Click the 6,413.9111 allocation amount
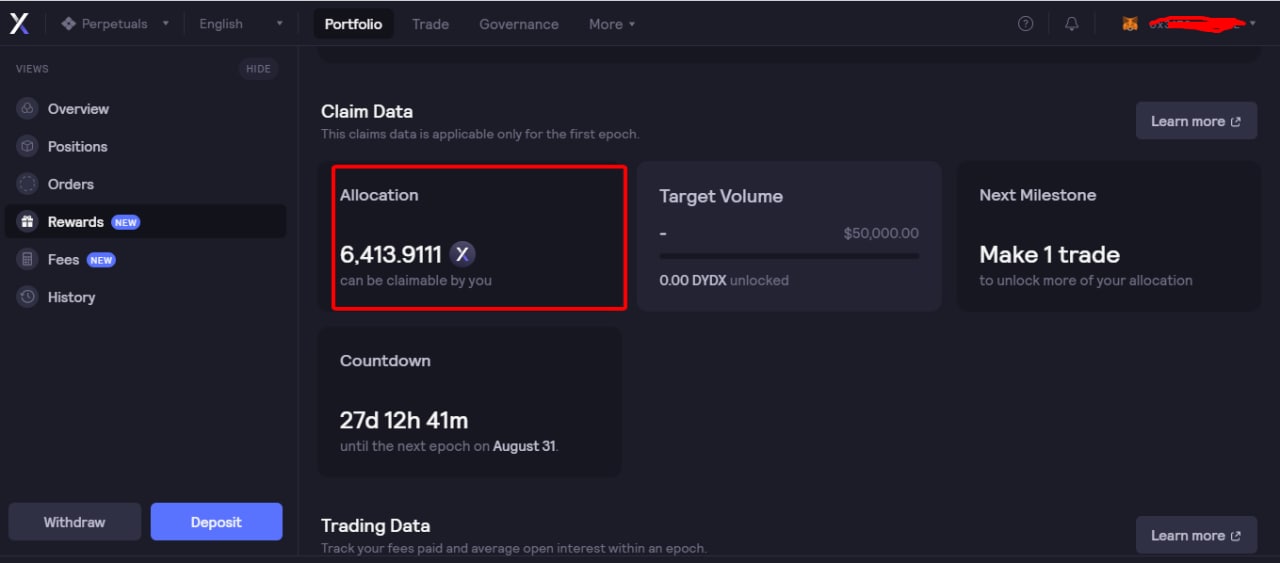Viewport: 1280px width, 563px height. pos(390,254)
